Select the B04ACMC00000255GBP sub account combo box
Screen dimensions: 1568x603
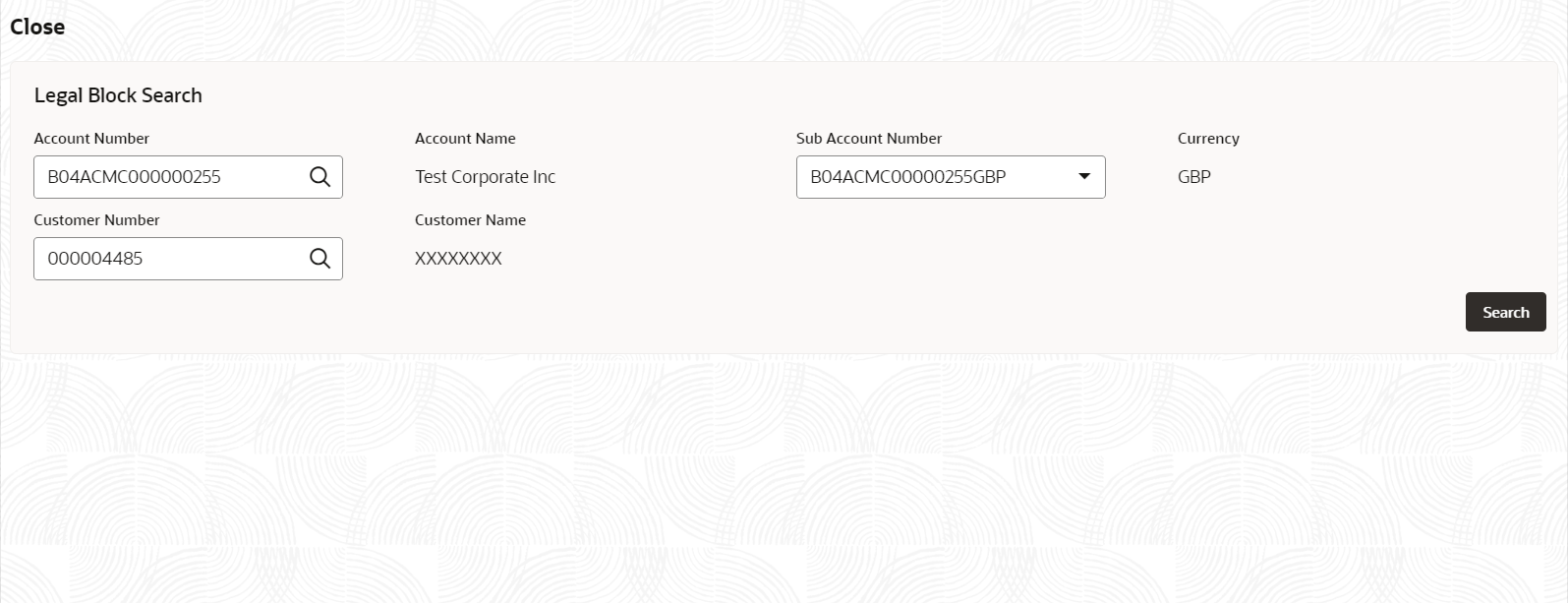pos(951,177)
